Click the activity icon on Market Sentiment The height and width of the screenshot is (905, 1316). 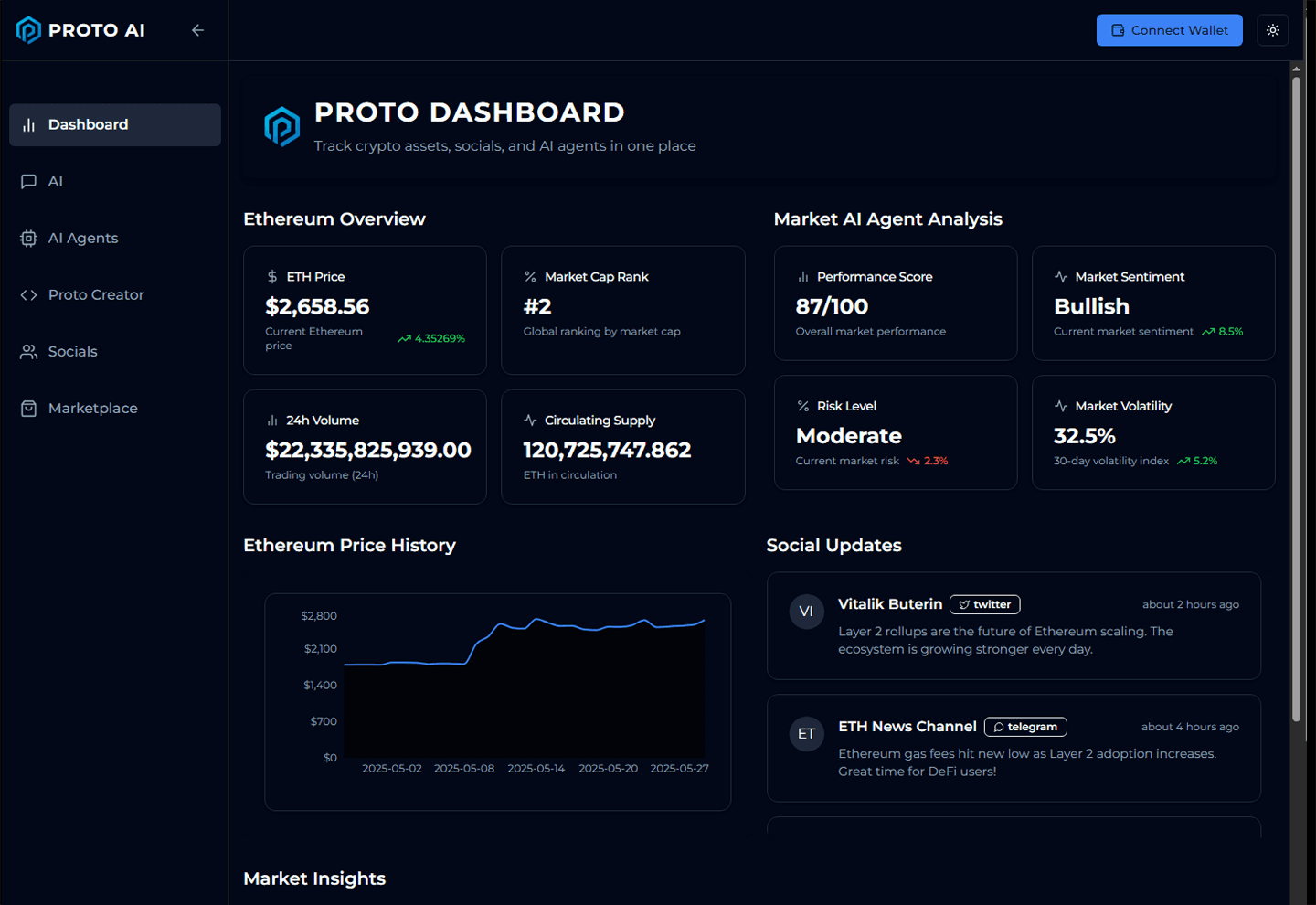click(x=1060, y=276)
